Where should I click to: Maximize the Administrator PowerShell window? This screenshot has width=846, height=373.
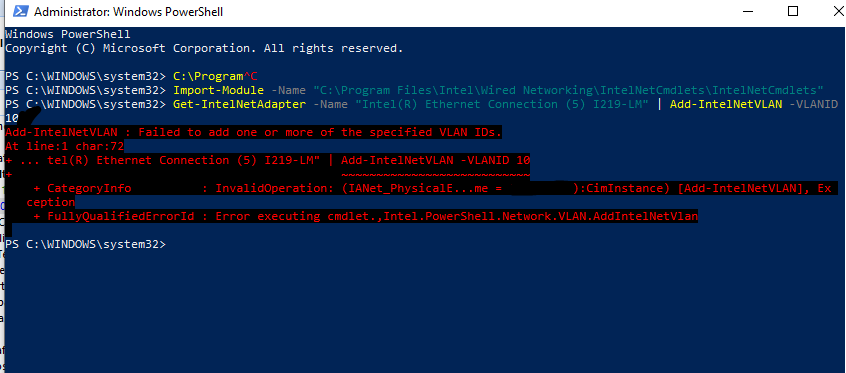click(x=793, y=11)
